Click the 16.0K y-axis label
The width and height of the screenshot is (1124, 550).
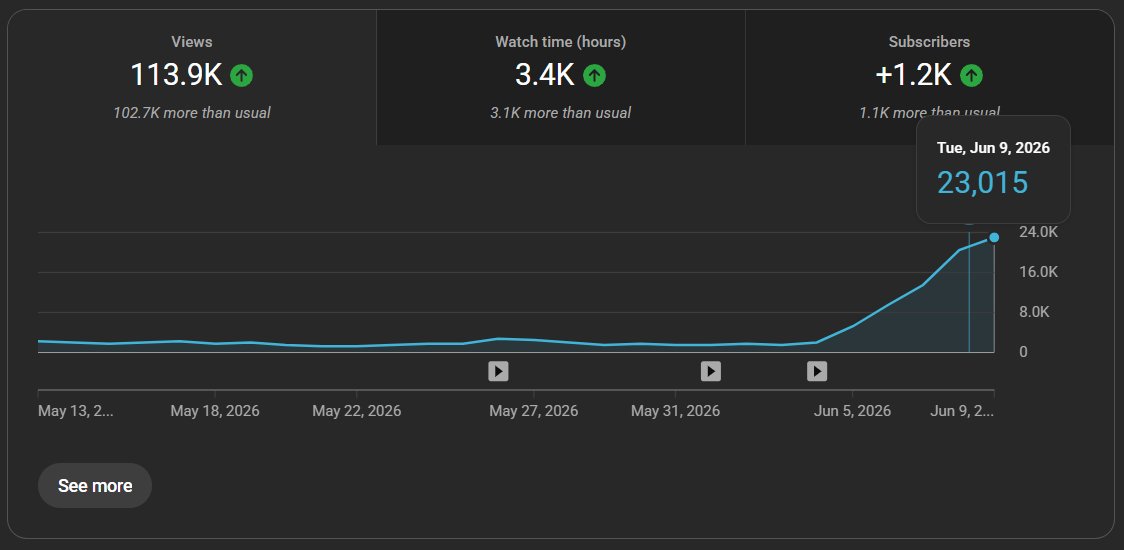coord(1039,272)
